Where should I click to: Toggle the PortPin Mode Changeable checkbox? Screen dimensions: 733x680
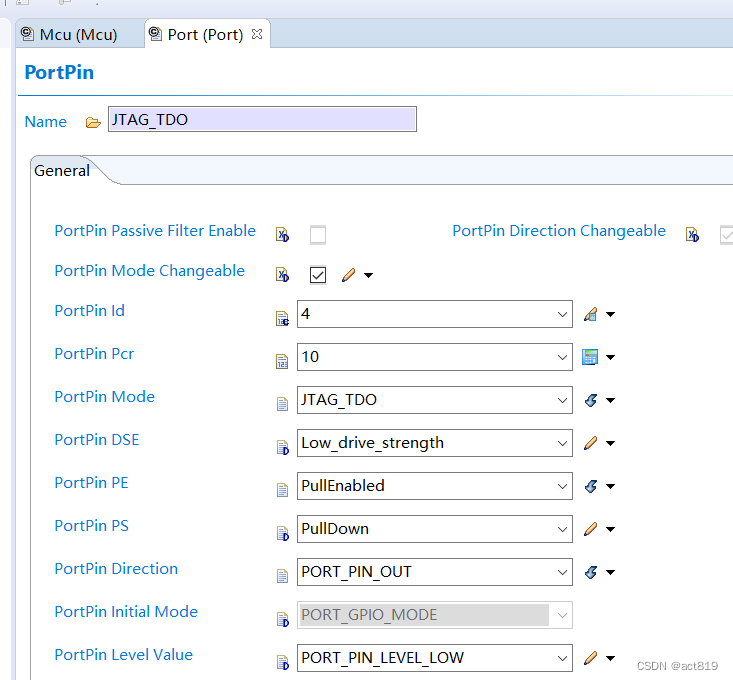click(318, 275)
